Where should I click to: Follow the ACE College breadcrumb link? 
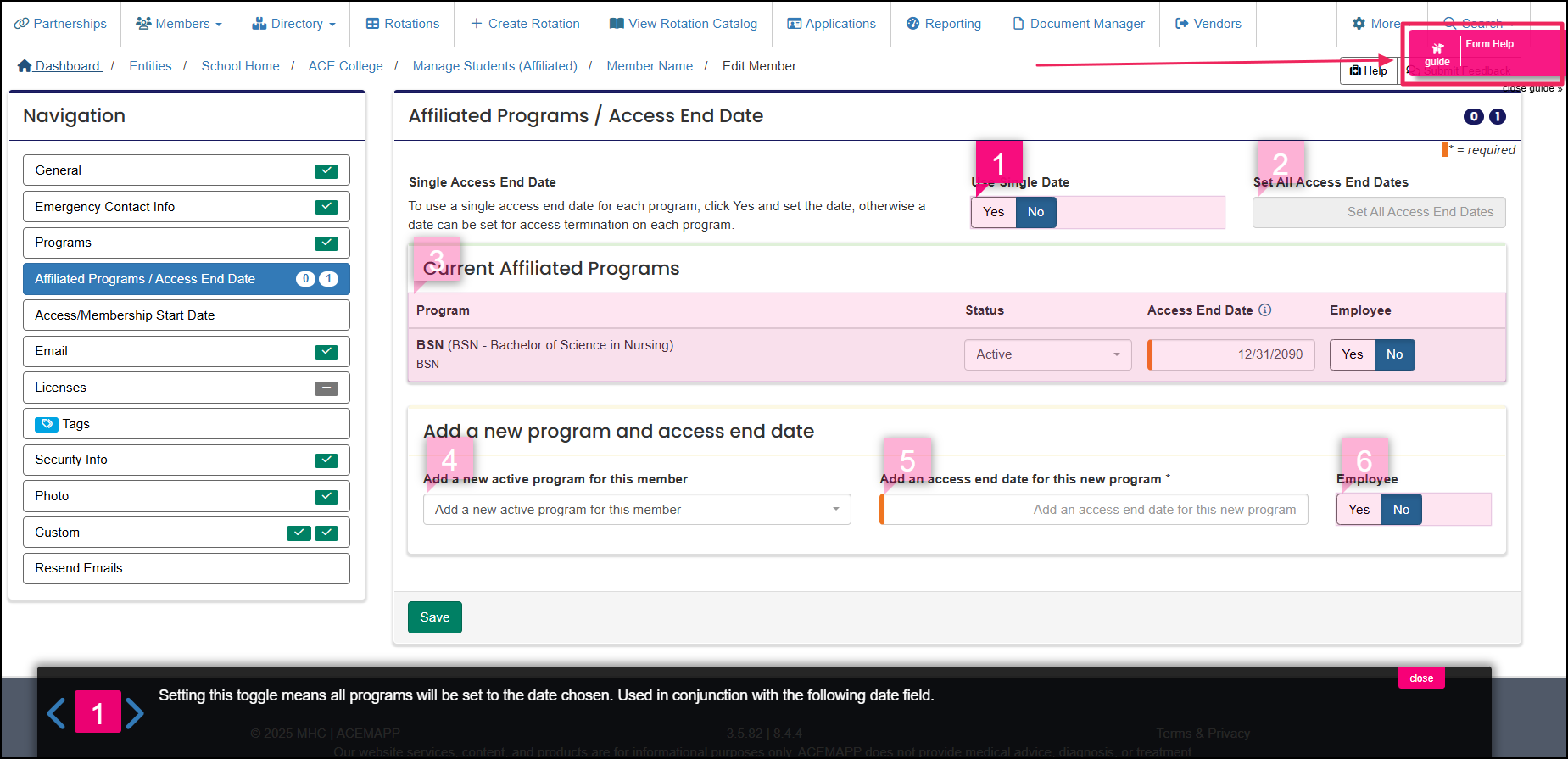(x=345, y=66)
